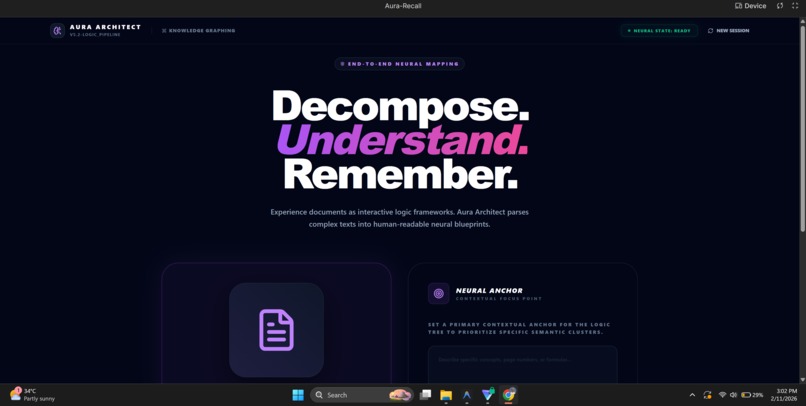Click the "Aura-Recall" window title
This screenshot has height=406, width=806.
pos(403,6)
